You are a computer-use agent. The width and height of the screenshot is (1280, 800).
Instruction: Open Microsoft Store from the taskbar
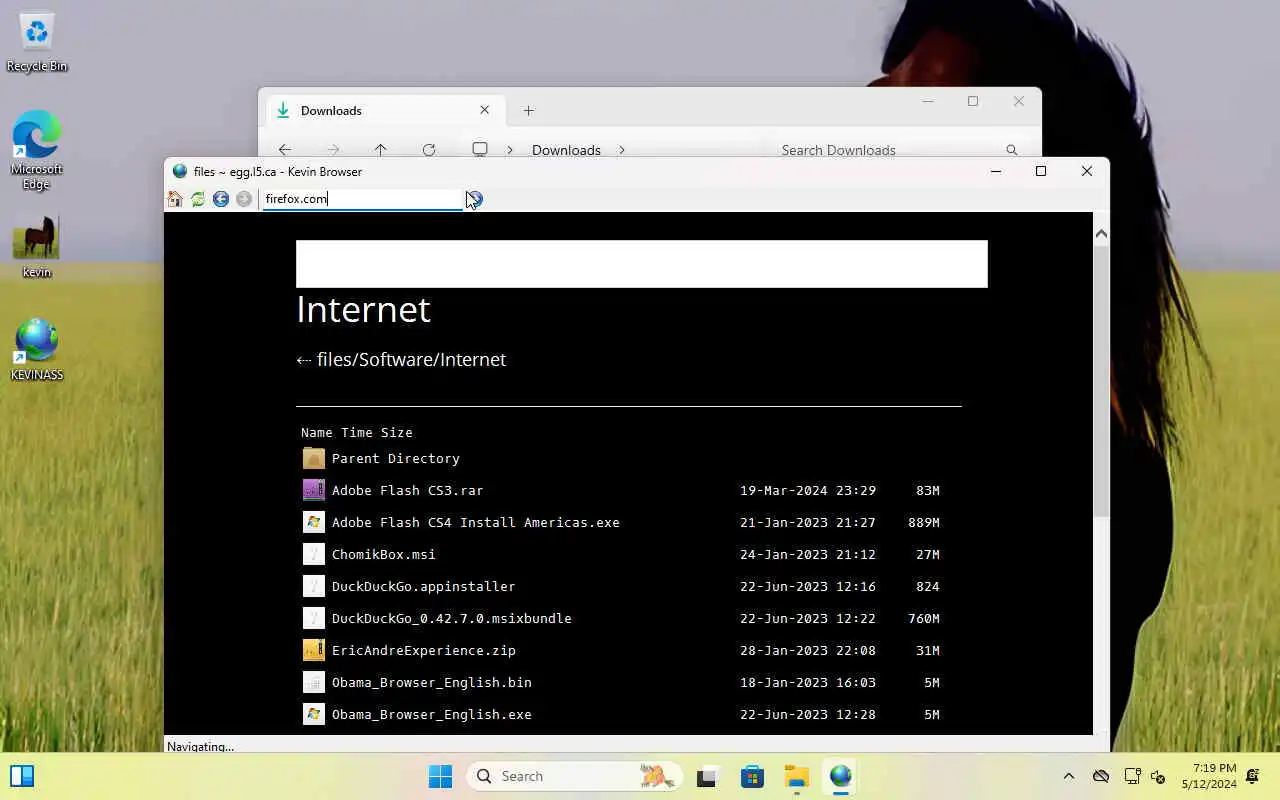tap(752, 776)
